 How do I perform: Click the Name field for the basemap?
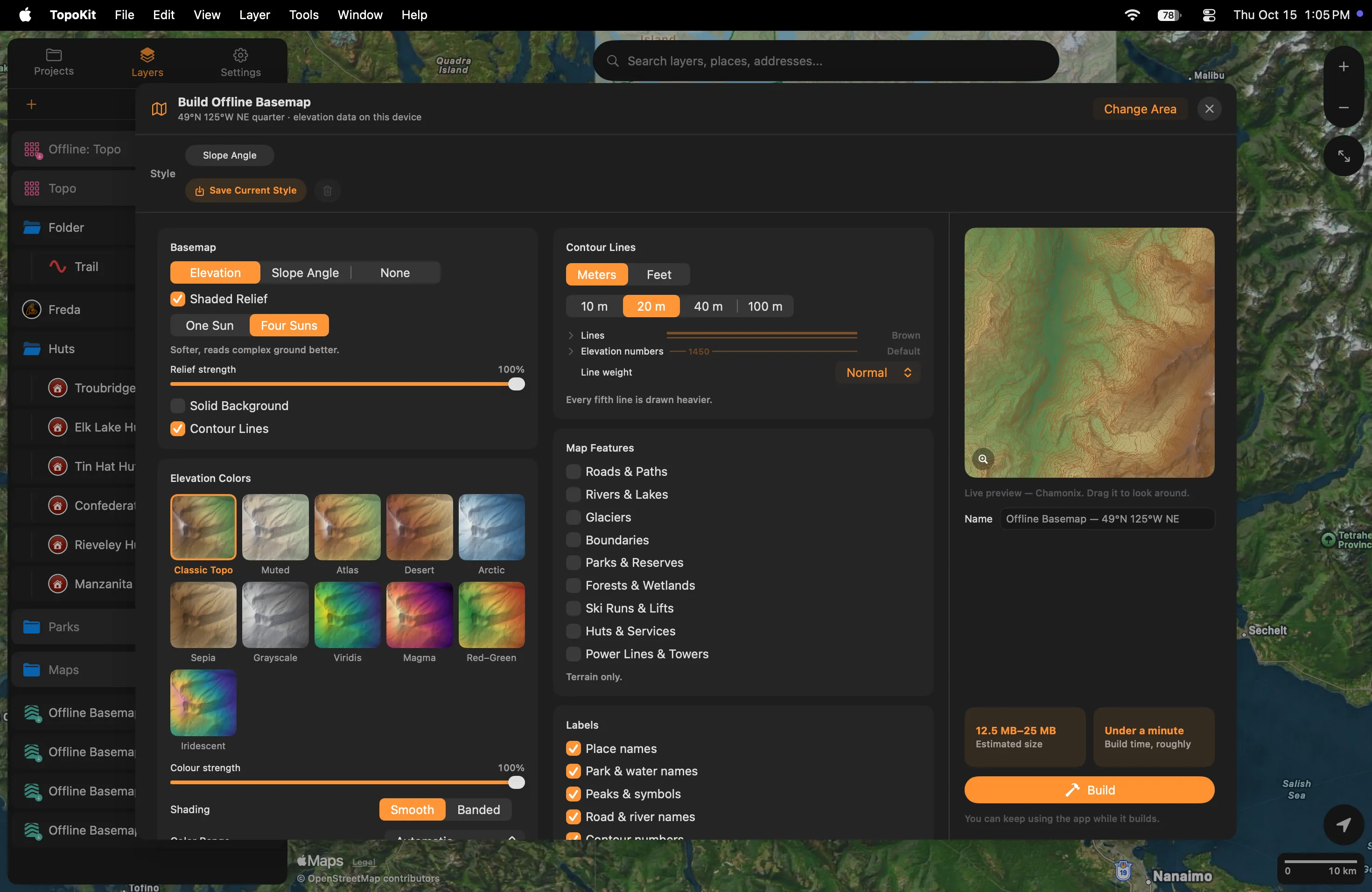pyautogui.click(x=1107, y=519)
